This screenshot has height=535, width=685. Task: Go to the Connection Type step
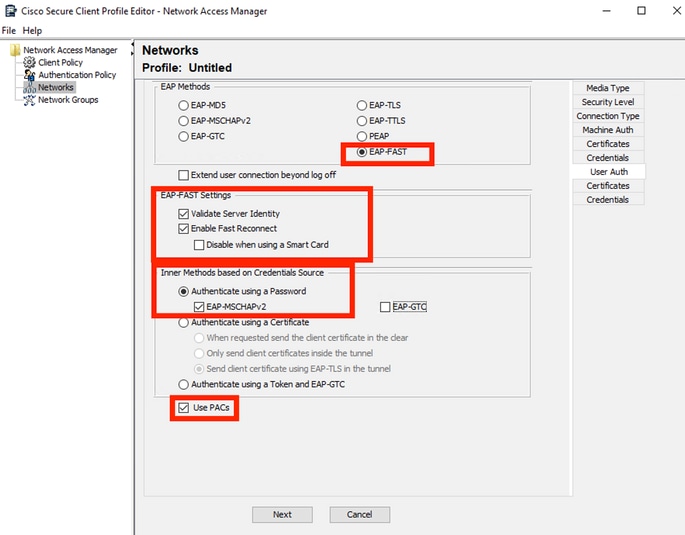click(608, 116)
